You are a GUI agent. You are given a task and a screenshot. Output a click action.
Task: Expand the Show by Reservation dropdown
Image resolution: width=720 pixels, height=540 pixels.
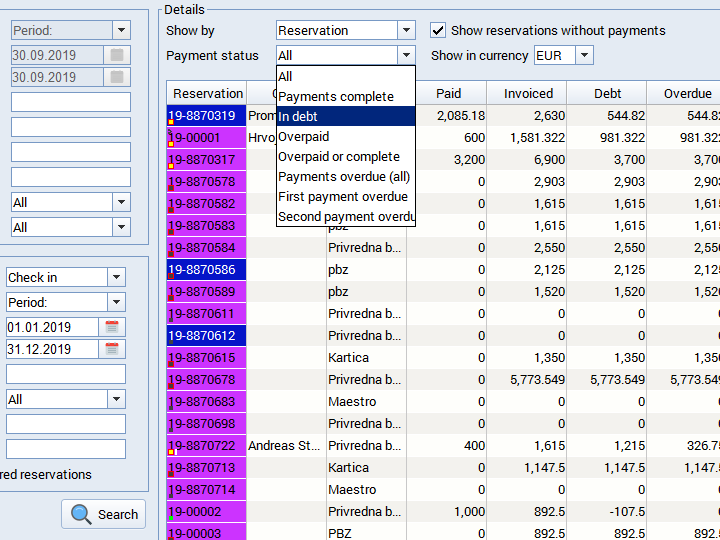405,31
